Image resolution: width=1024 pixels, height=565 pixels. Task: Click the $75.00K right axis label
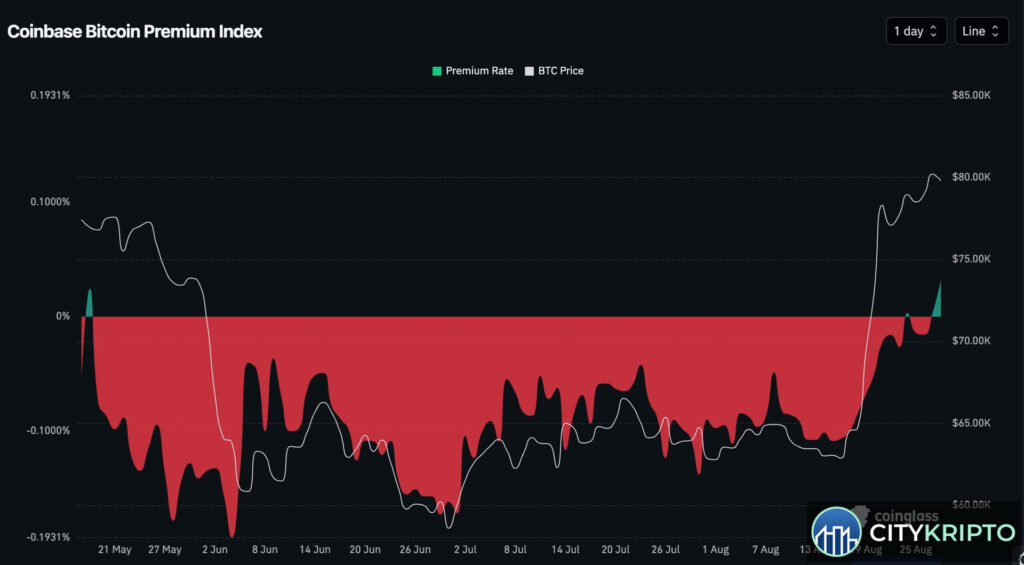tap(970, 259)
